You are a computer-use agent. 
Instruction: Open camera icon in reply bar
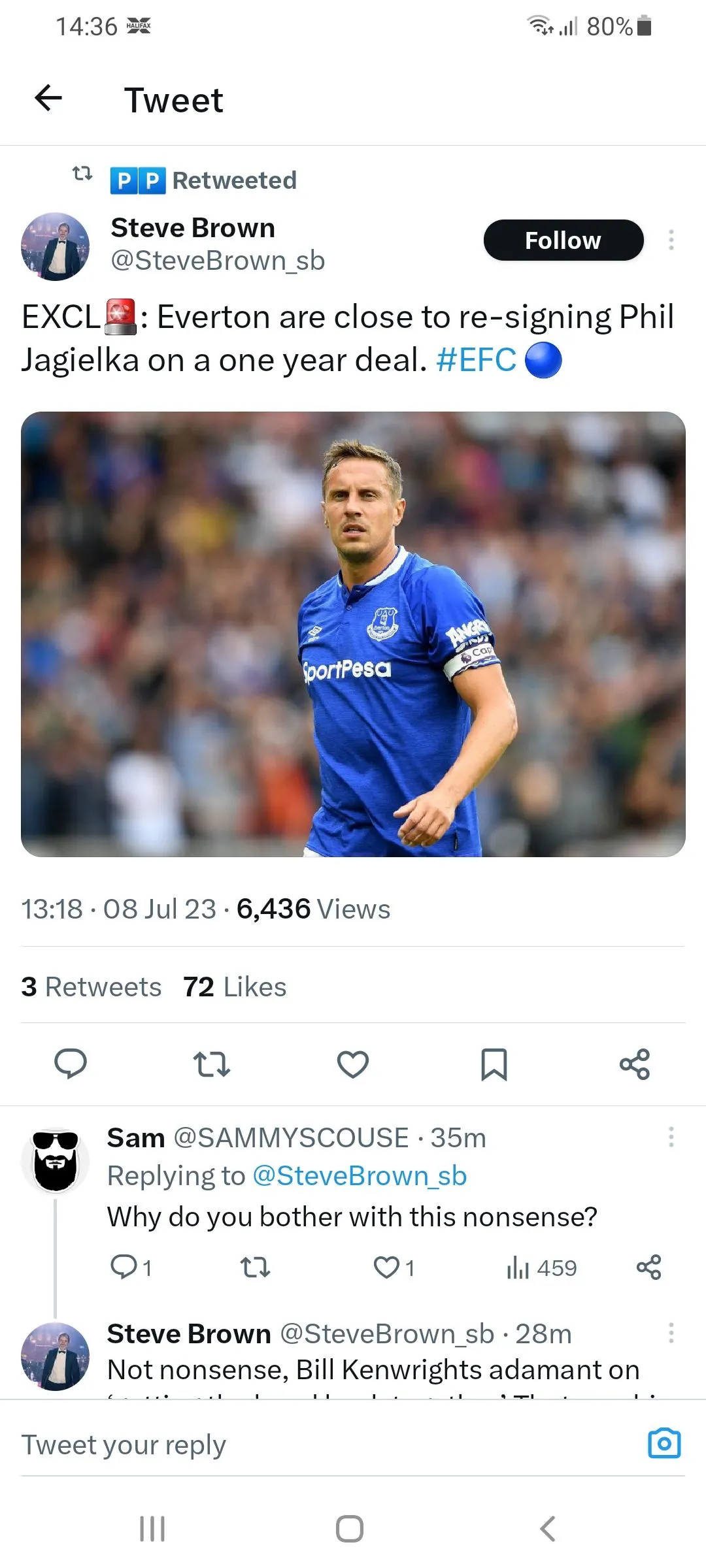664,1444
